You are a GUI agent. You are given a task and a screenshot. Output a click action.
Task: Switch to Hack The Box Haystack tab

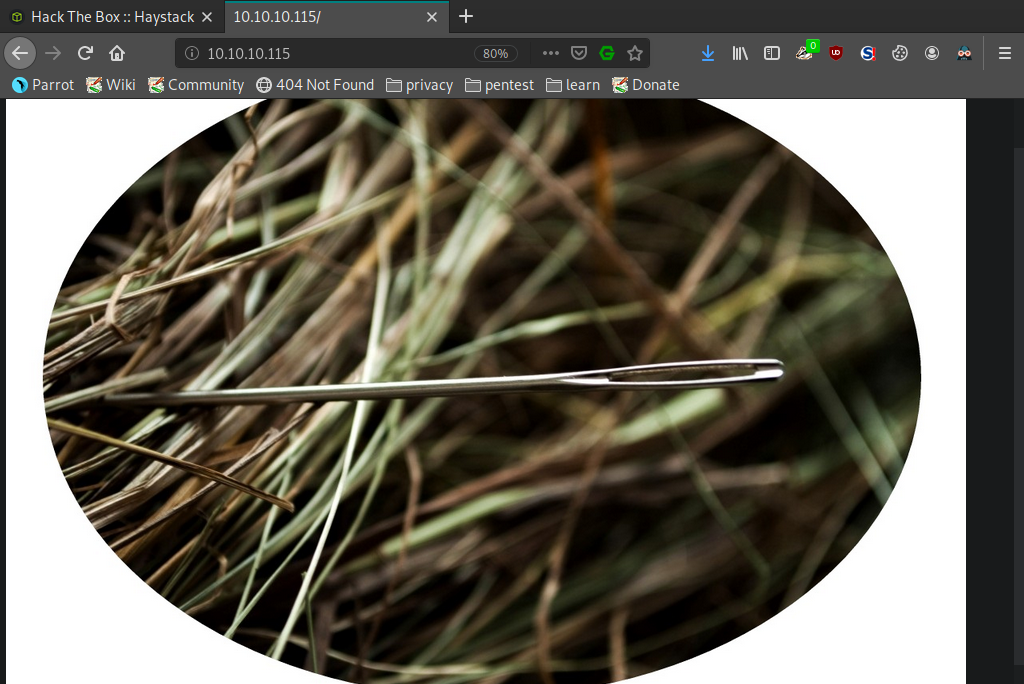coord(112,17)
